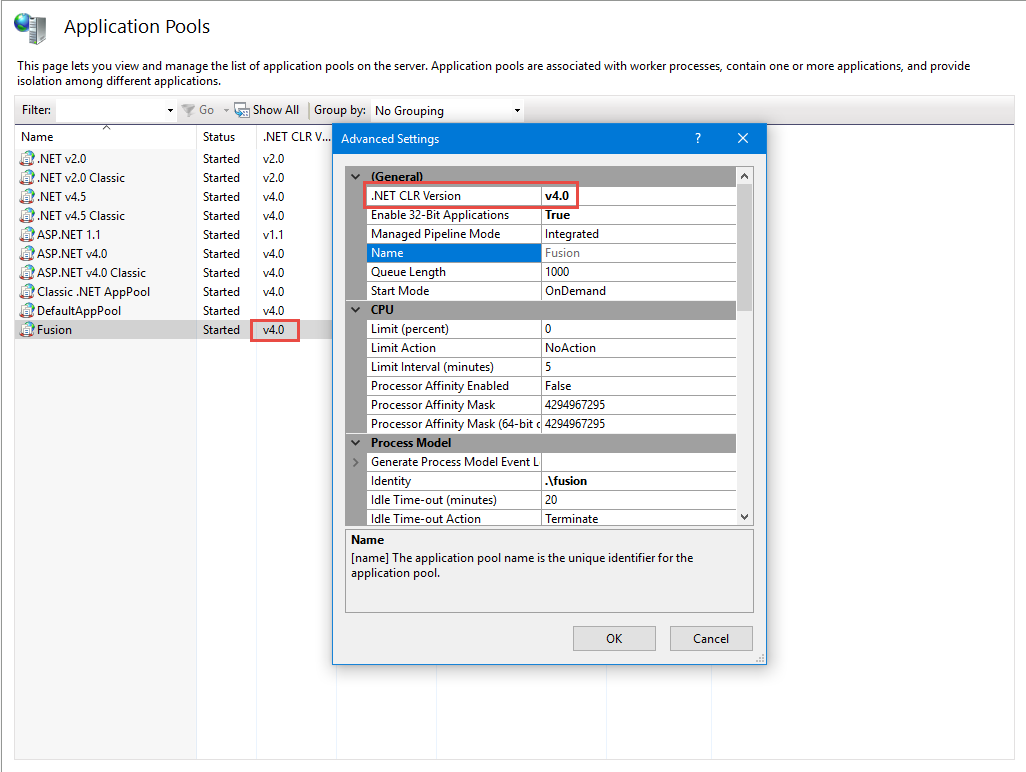Image resolution: width=1026 pixels, height=772 pixels.
Task: Sort list by Name column header
Action: click(x=105, y=137)
